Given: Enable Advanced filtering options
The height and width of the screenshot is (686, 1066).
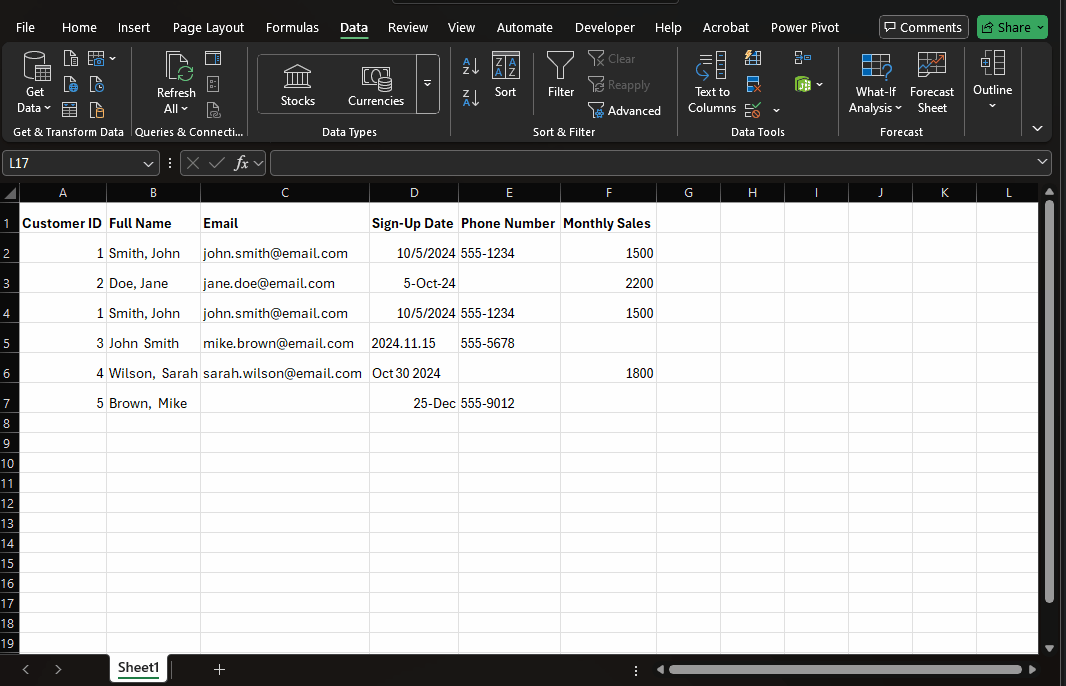Looking at the screenshot, I should click(626, 110).
